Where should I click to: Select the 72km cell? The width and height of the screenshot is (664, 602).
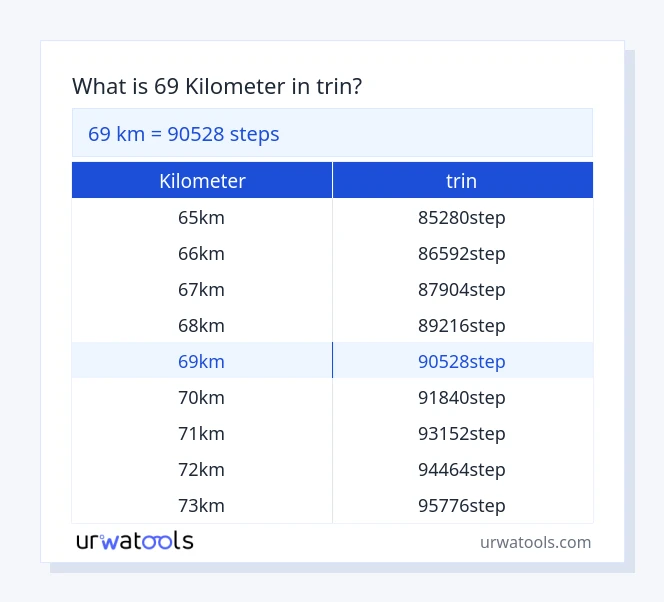click(x=201, y=469)
